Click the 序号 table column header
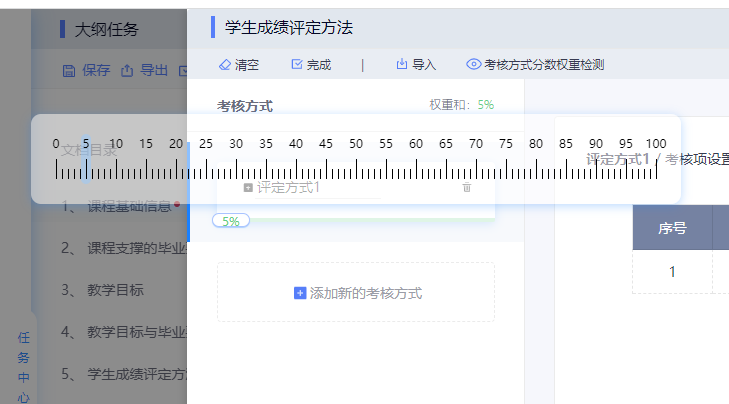Viewport: 729px width, 404px height. [672, 228]
